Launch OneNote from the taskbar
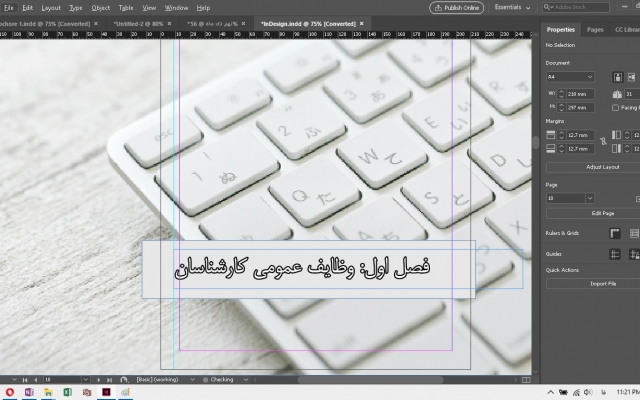The image size is (640, 400). click(x=28, y=393)
